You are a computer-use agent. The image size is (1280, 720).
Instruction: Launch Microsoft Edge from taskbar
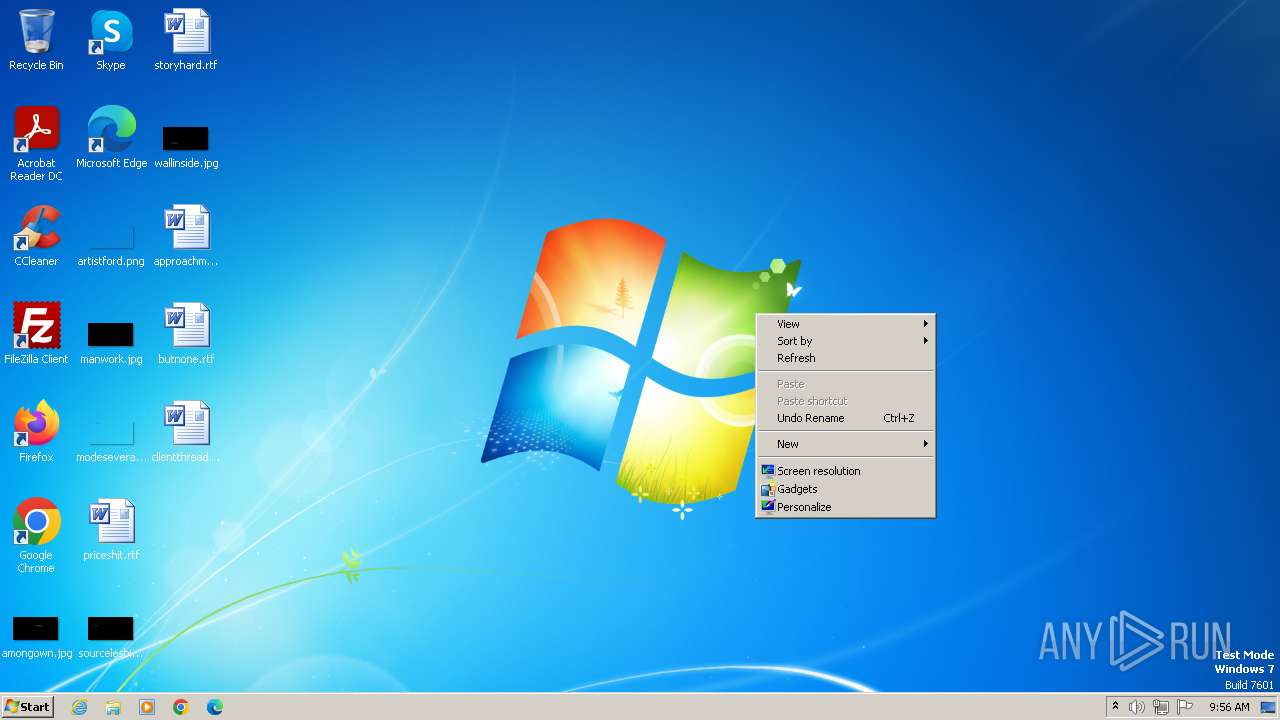215,707
